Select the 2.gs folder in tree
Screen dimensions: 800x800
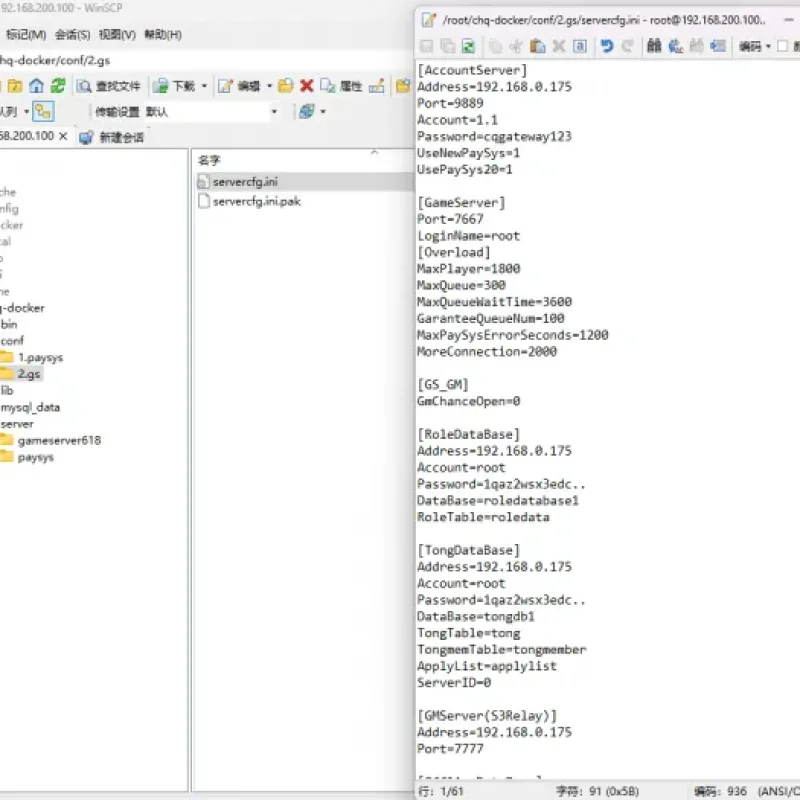tap(29, 374)
